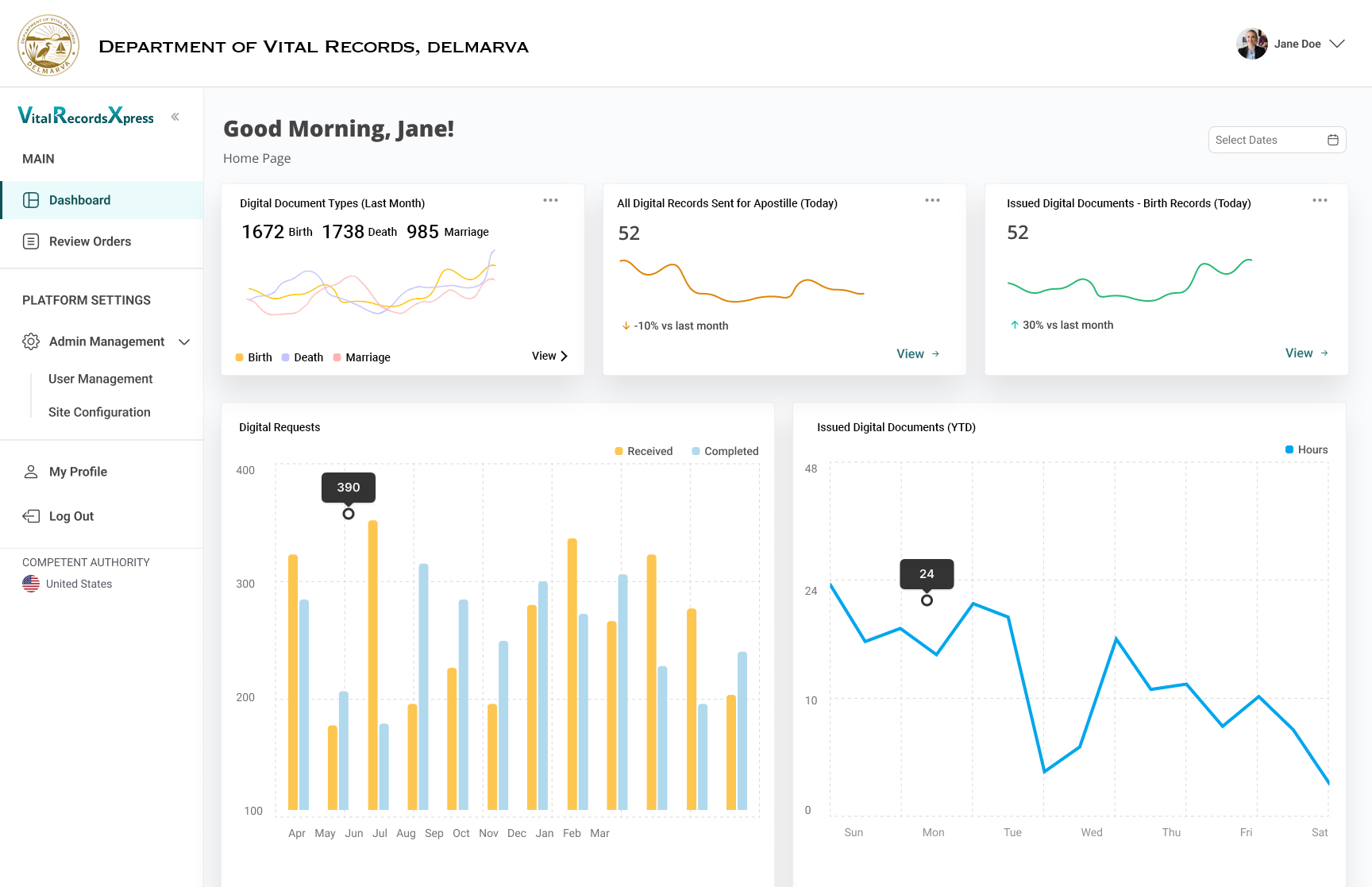
Task: Click the United States flag icon
Action: (x=30, y=584)
